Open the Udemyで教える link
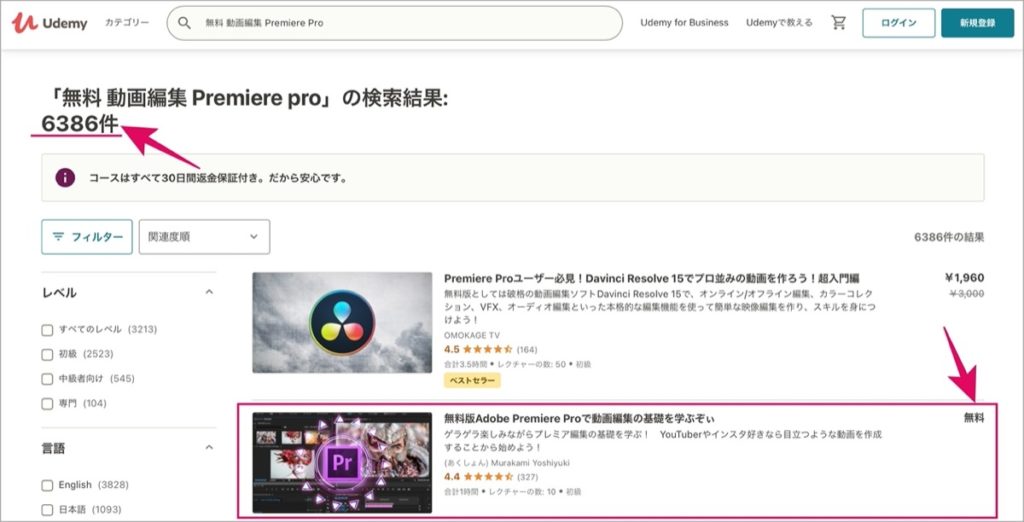This screenshot has width=1024, height=522. click(779, 23)
